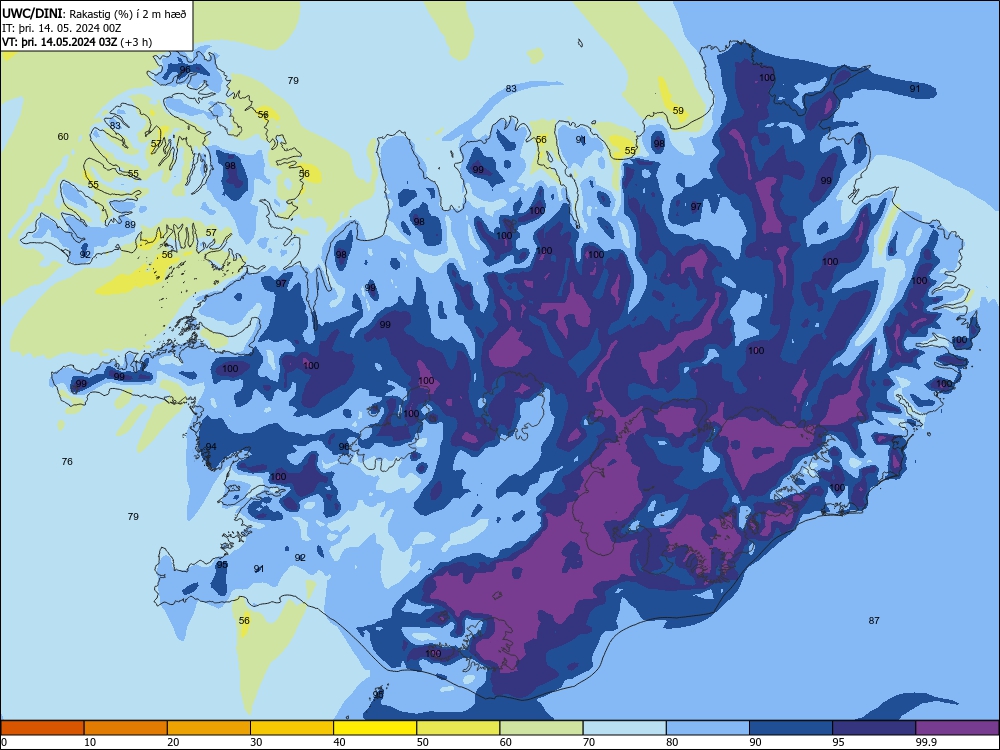Pick the yellow-green 50–60 legend swatch
Viewport: 1000px width, 750px height.
coord(458,728)
